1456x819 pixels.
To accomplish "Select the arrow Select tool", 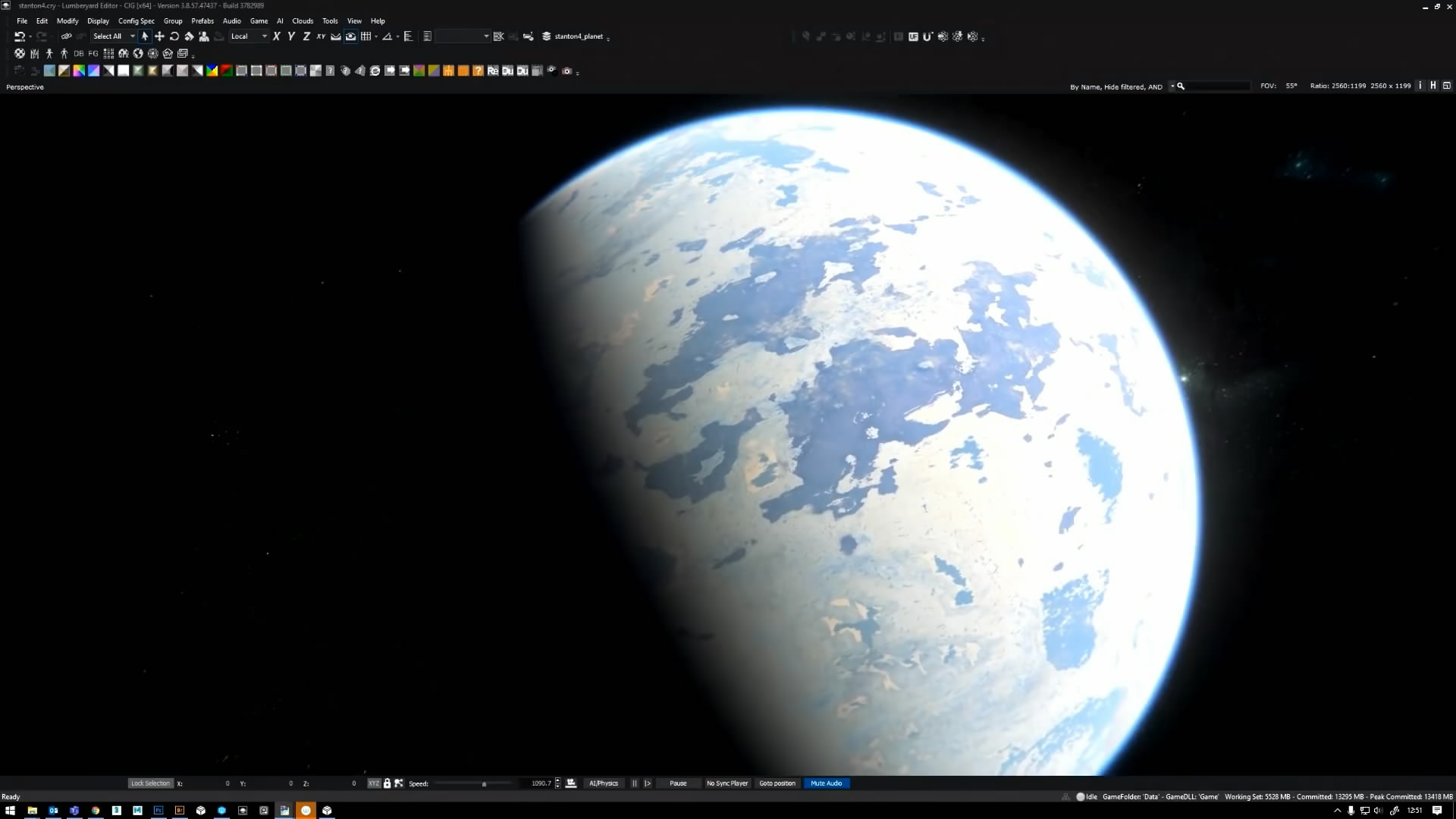I will tap(145, 36).
